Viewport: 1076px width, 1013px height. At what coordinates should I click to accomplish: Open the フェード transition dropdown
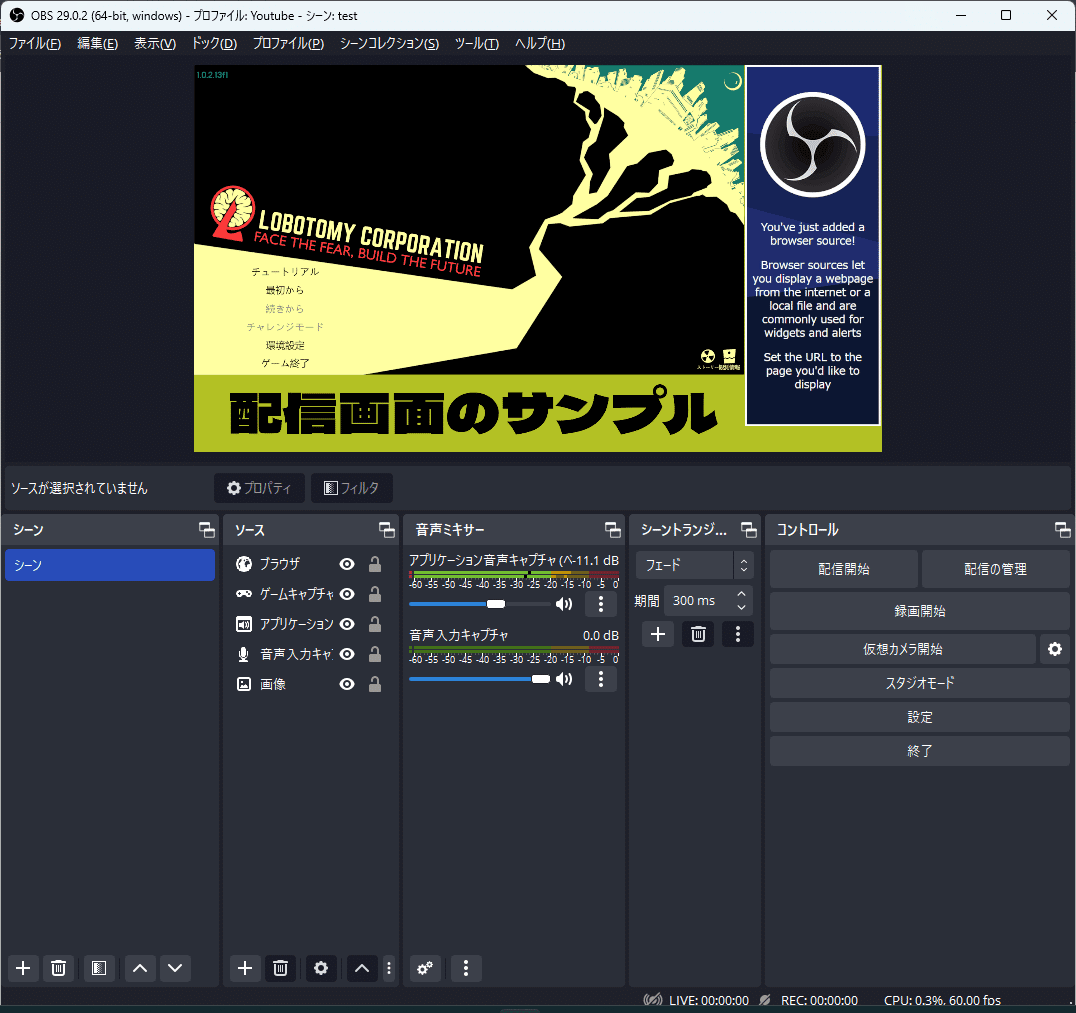pyautogui.click(x=694, y=566)
